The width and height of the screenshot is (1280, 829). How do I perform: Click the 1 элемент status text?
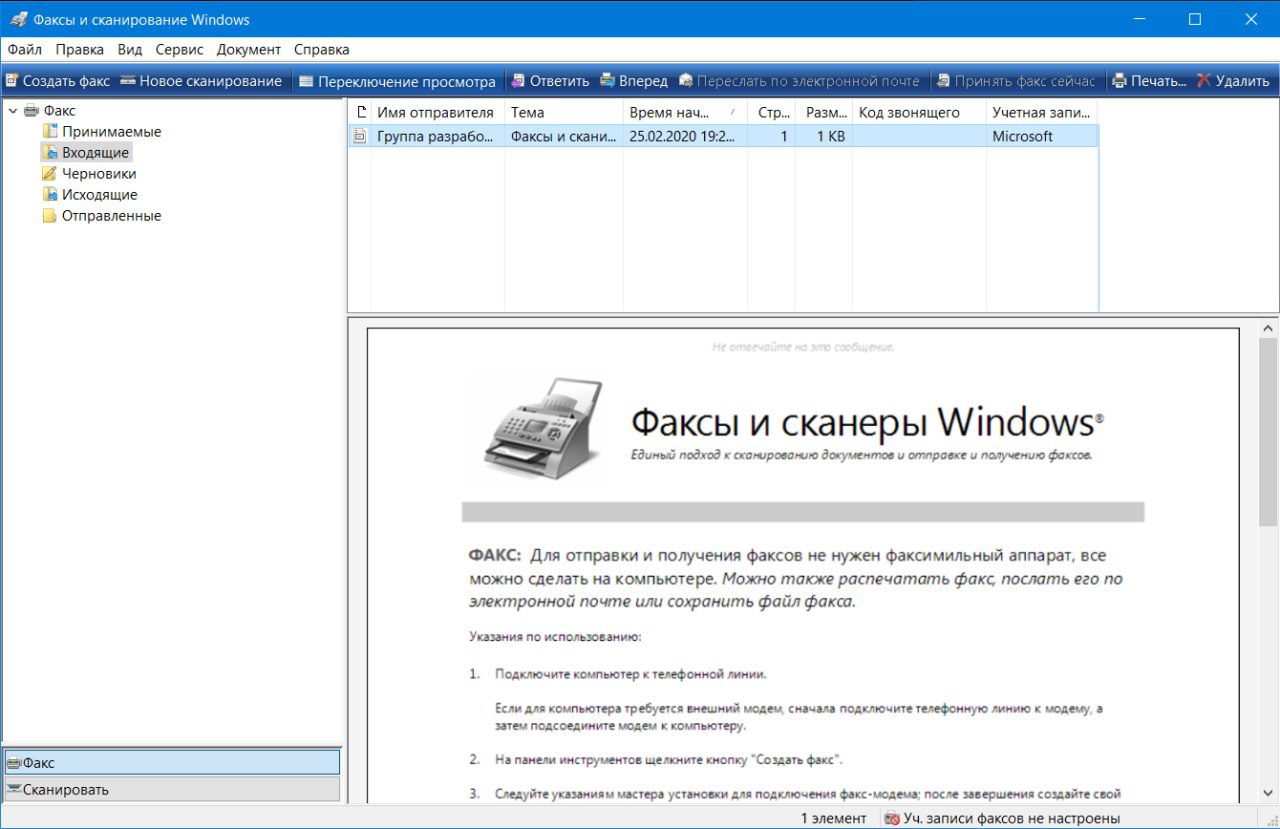pyautogui.click(x=833, y=818)
